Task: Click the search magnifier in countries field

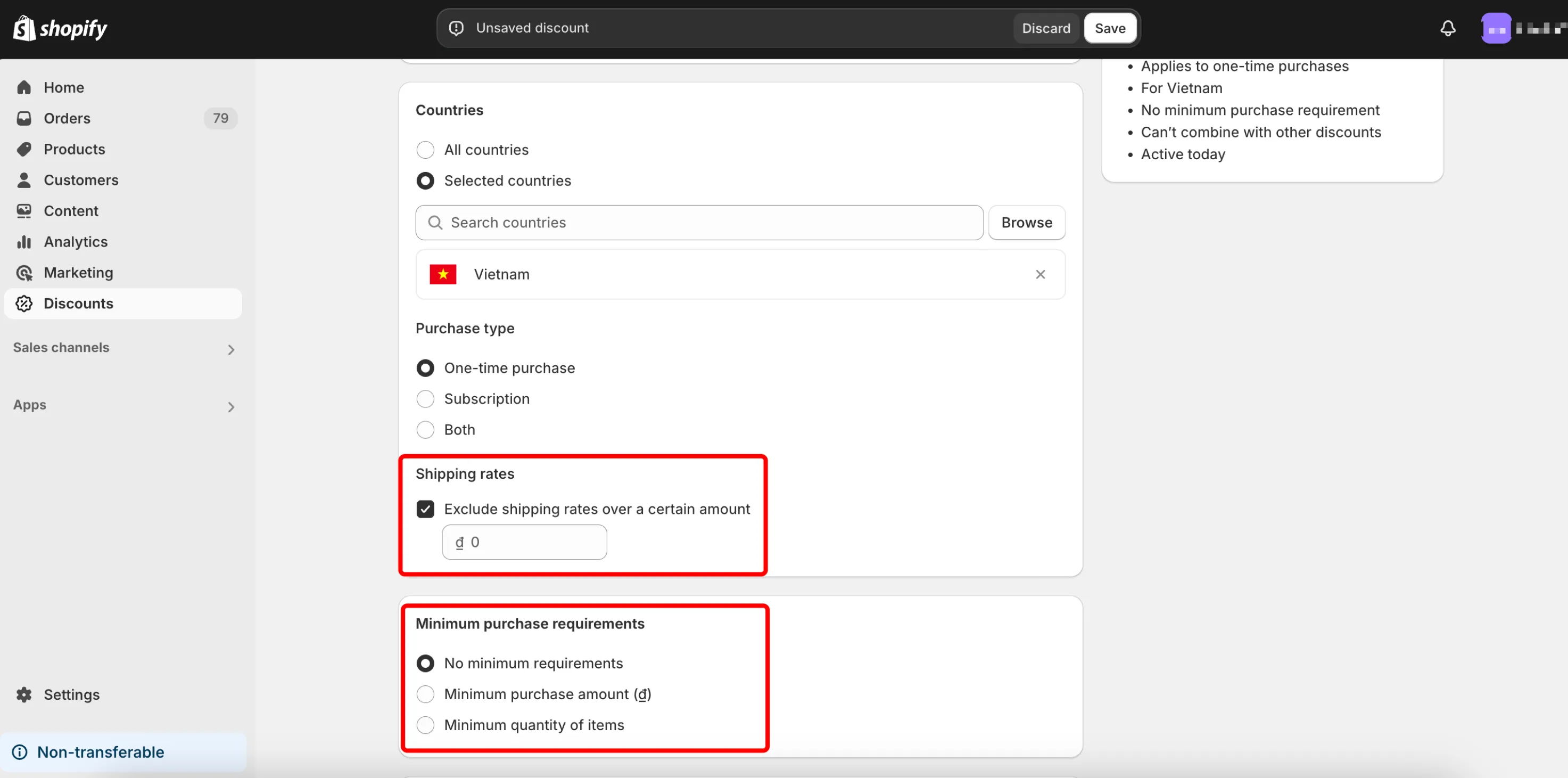Action: click(435, 223)
